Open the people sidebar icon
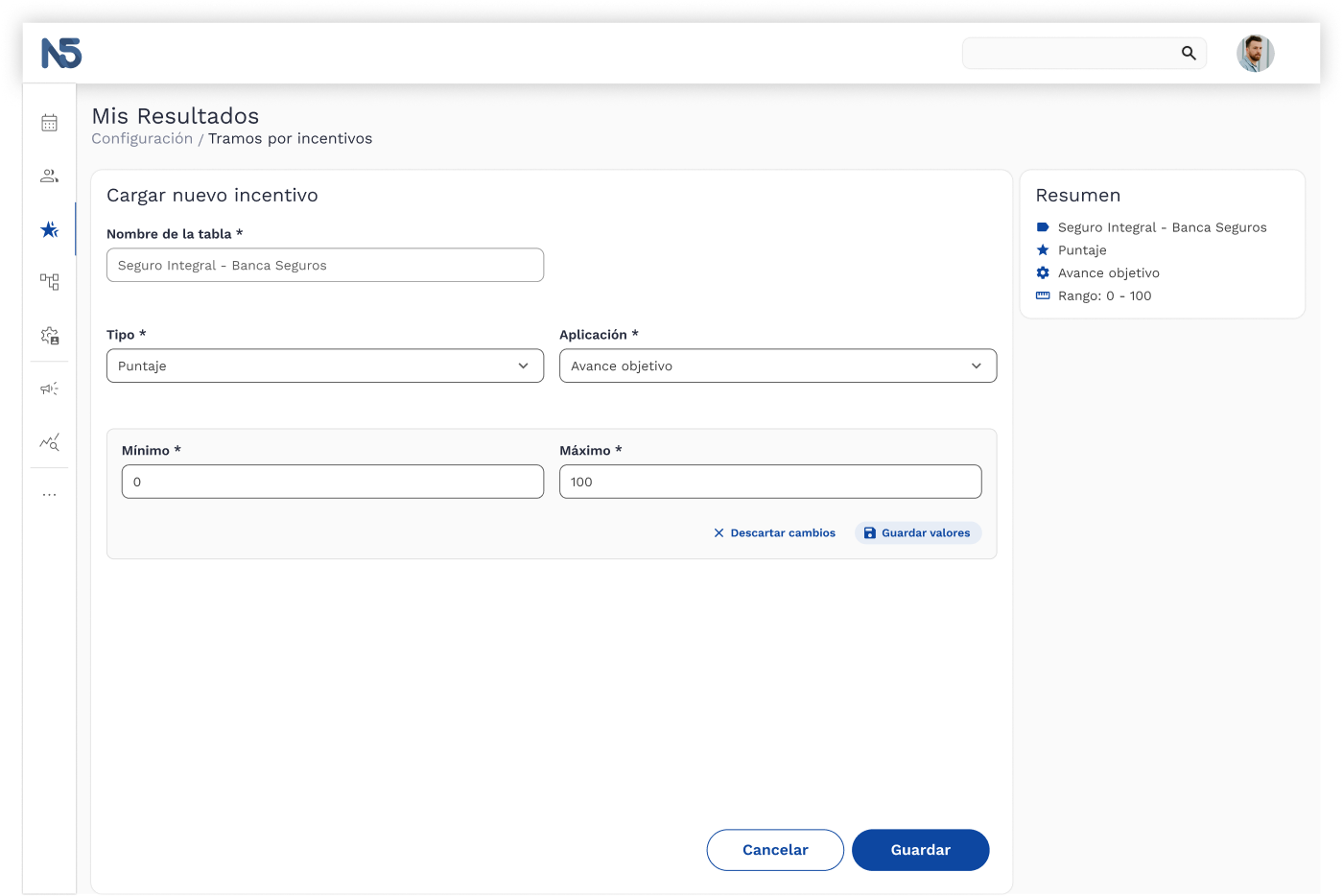The image size is (1343, 896). coord(50,176)
